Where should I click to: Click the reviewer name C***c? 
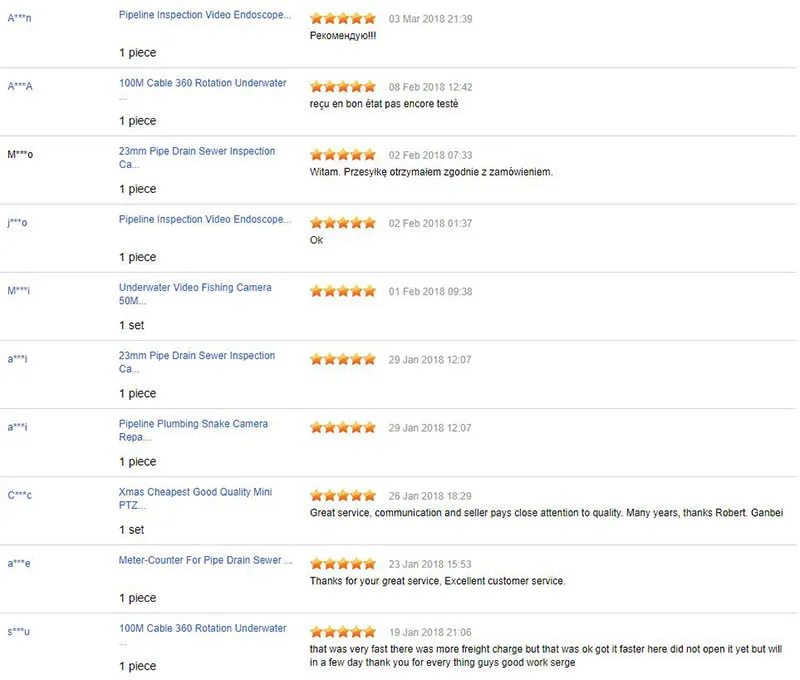coord(20,496)
